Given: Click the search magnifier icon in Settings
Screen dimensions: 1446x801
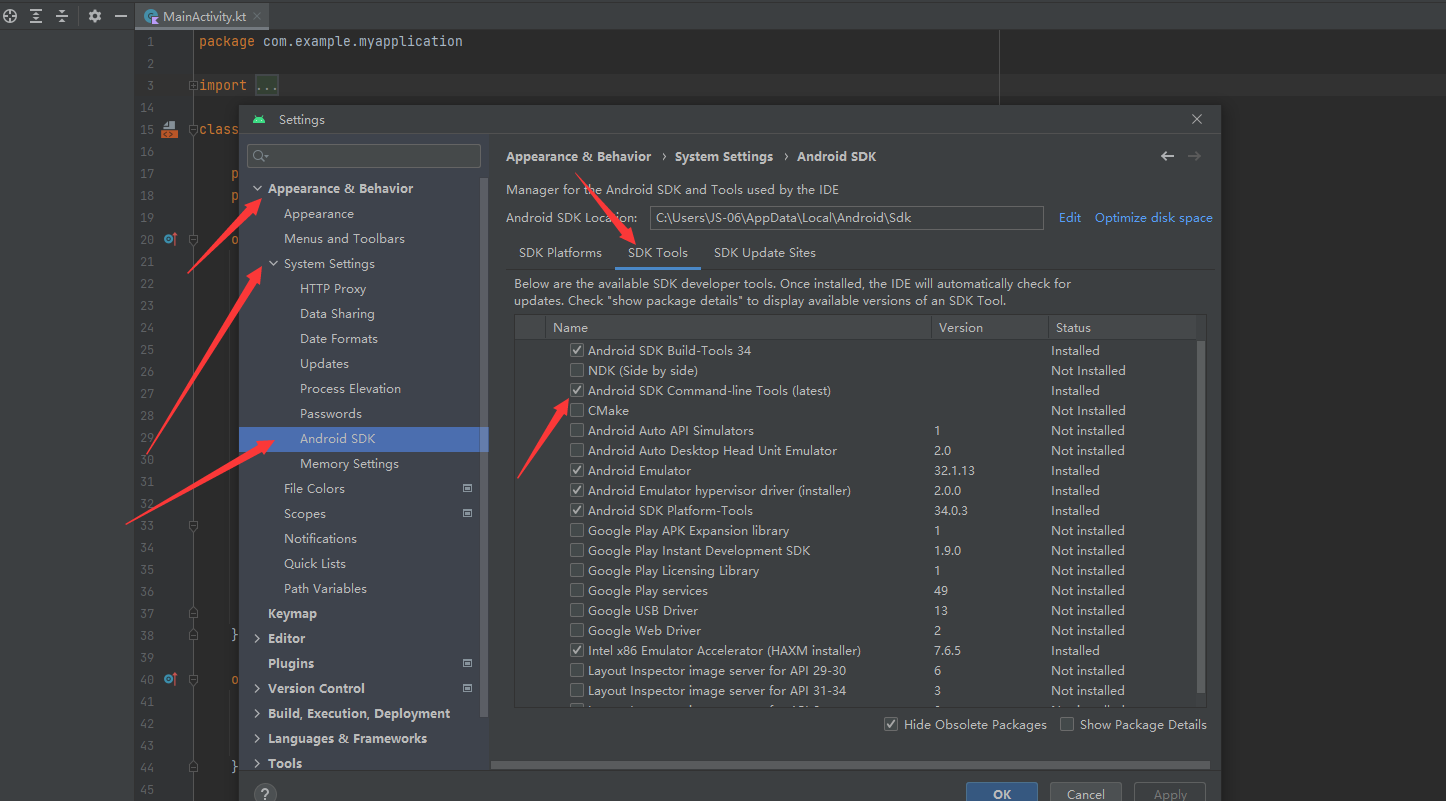Looking at the screenshot, I should coord(262,156).
